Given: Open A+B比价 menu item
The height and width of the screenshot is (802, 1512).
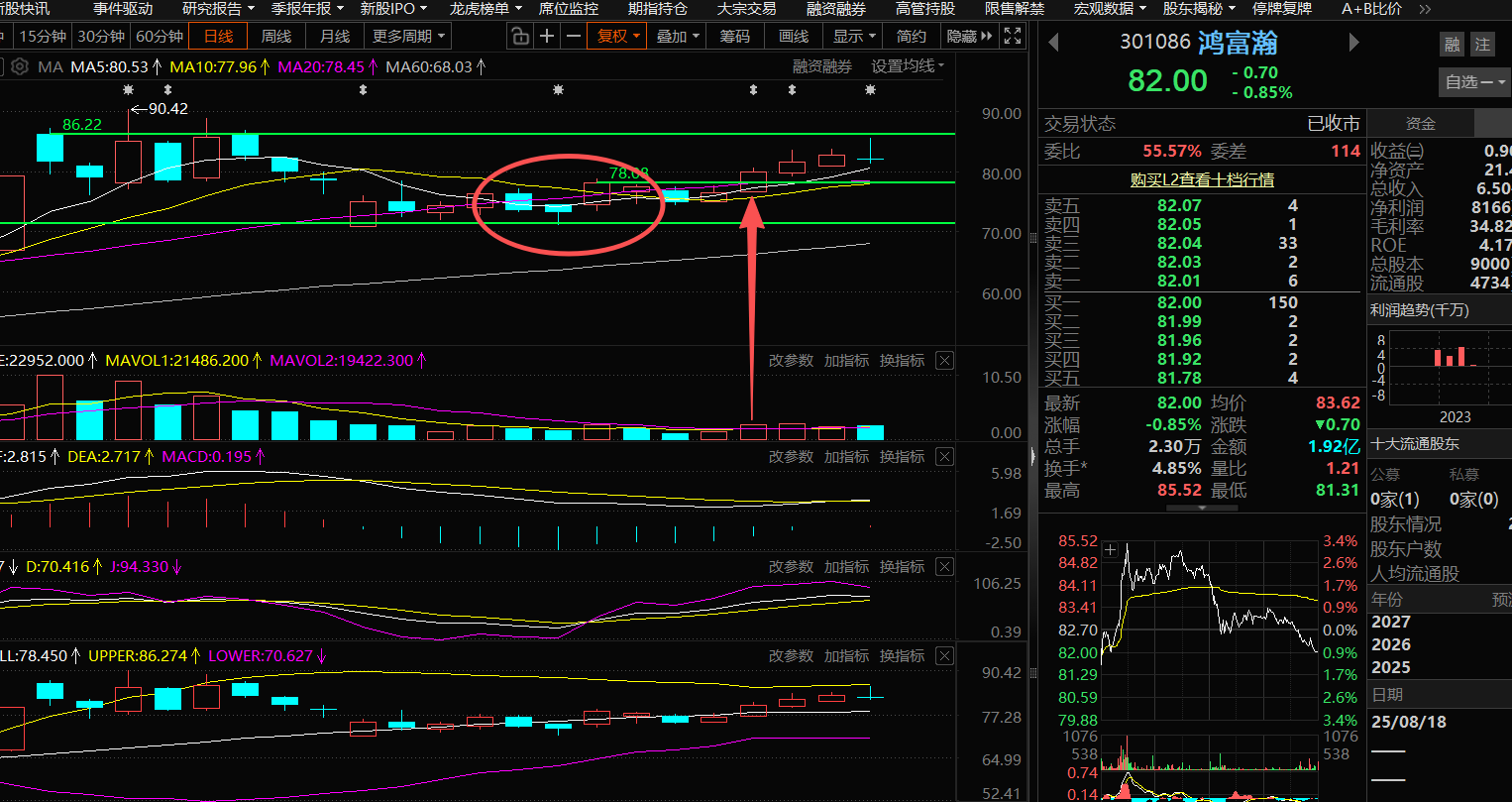Looking at the screenshot, I should tap(1371, 9).
